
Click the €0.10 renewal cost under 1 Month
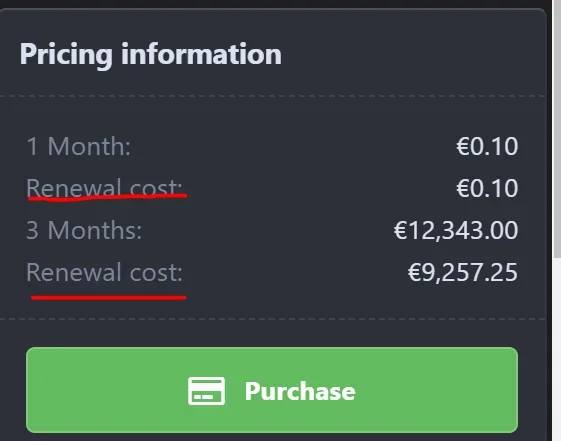(x=487, y=188)
